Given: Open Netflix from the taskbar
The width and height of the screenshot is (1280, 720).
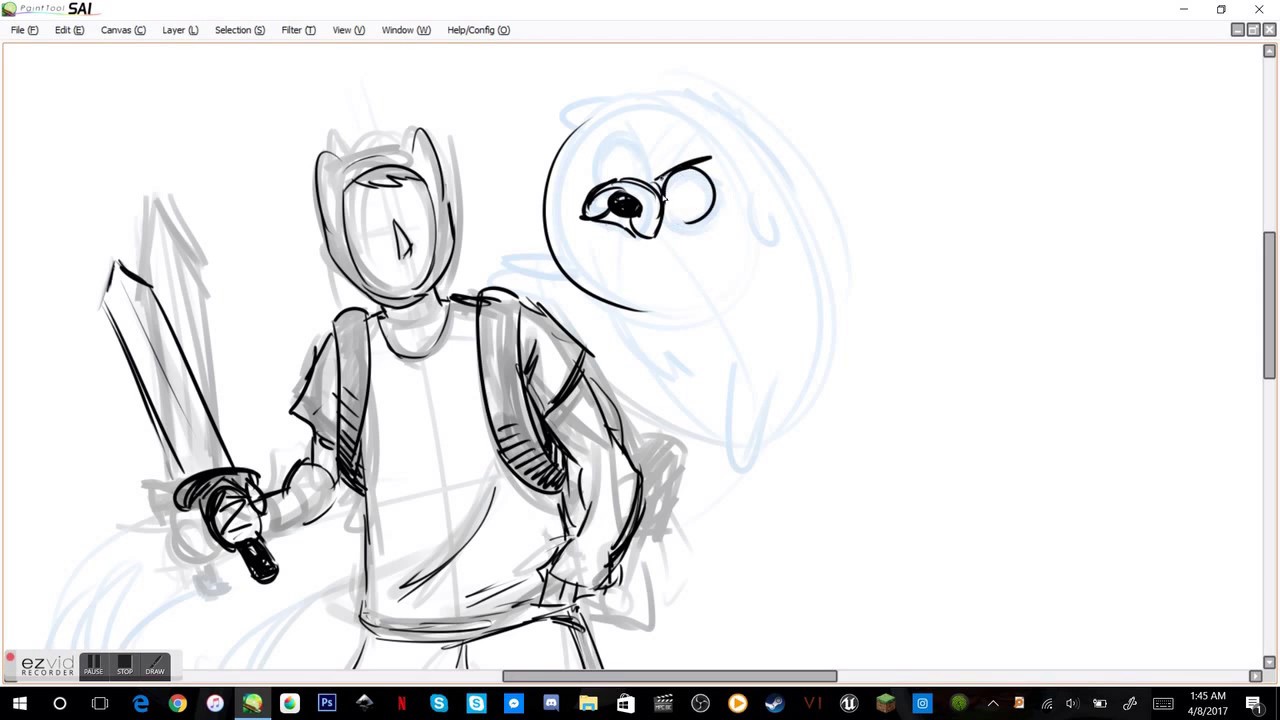Looking at the screenshot, I should (401, 703).
